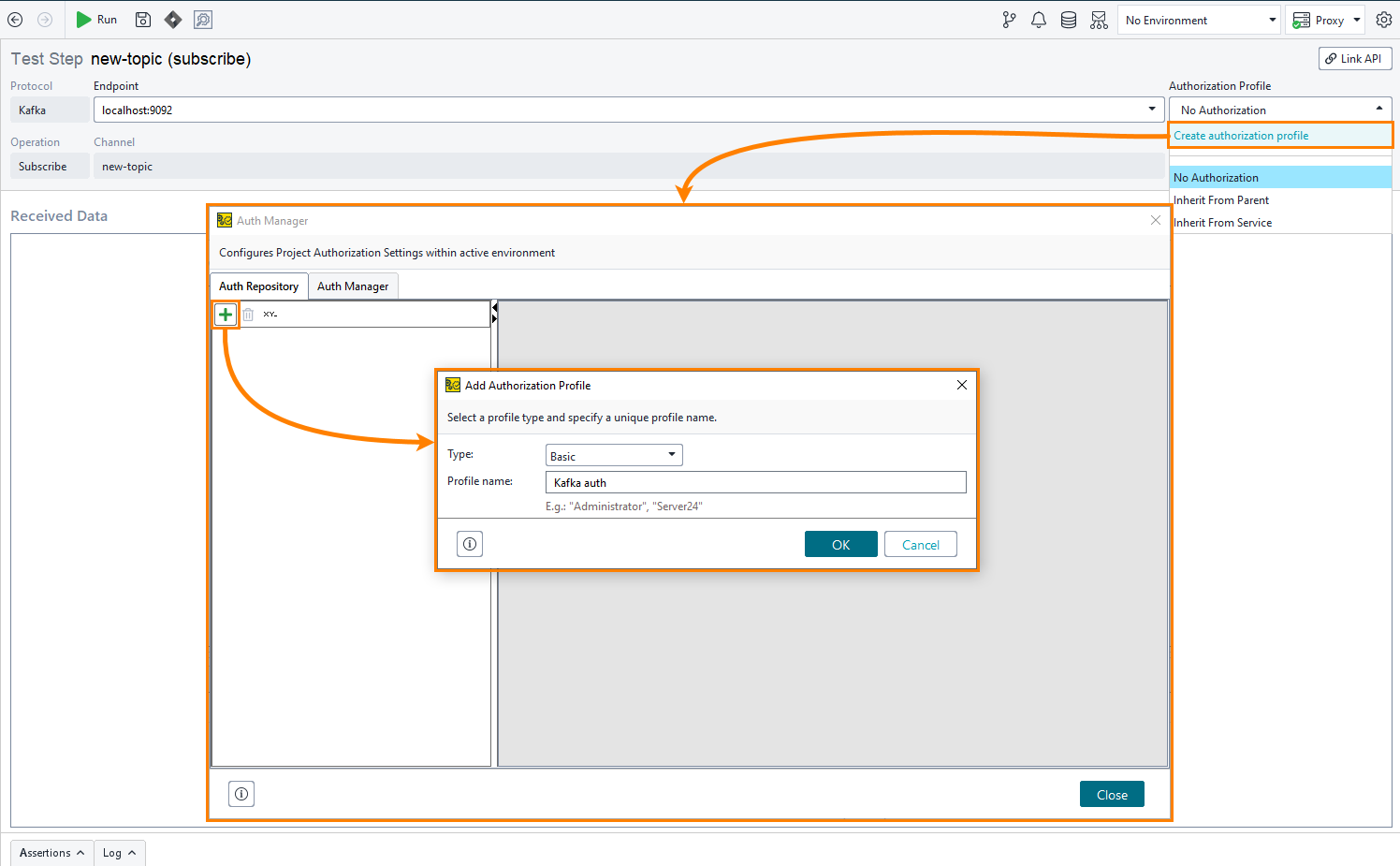Open the settings gear in the top-right corner

coord(1384,19)
